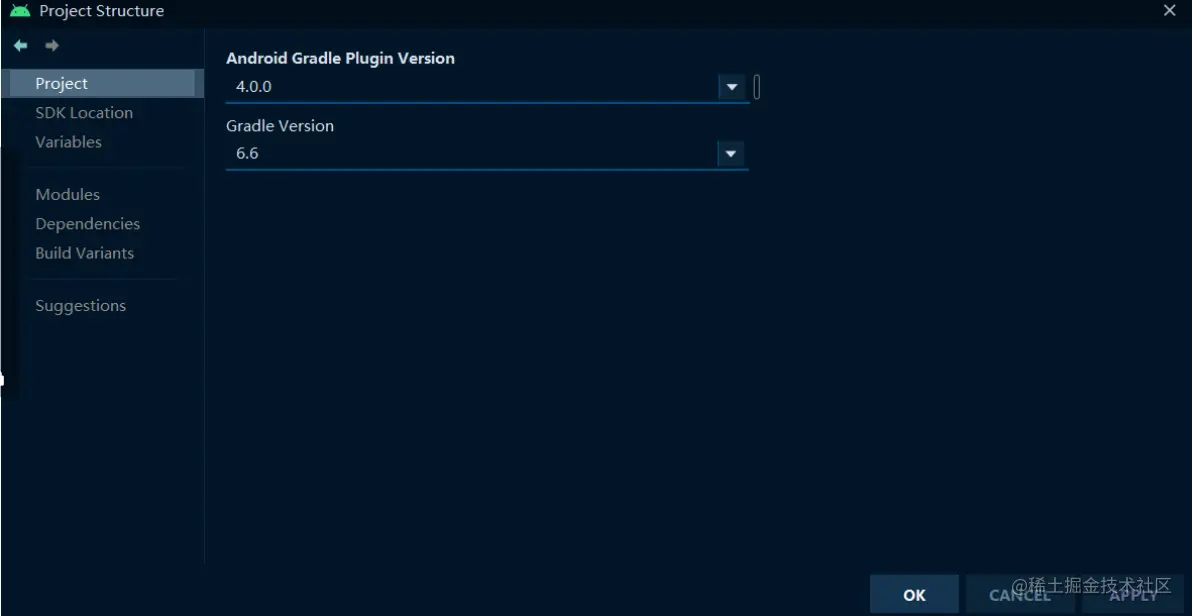Image resolution: width=1192 pixels, height=616 pixels.
Task: Close the Project Structure dialog
Action: (1170, 10)
